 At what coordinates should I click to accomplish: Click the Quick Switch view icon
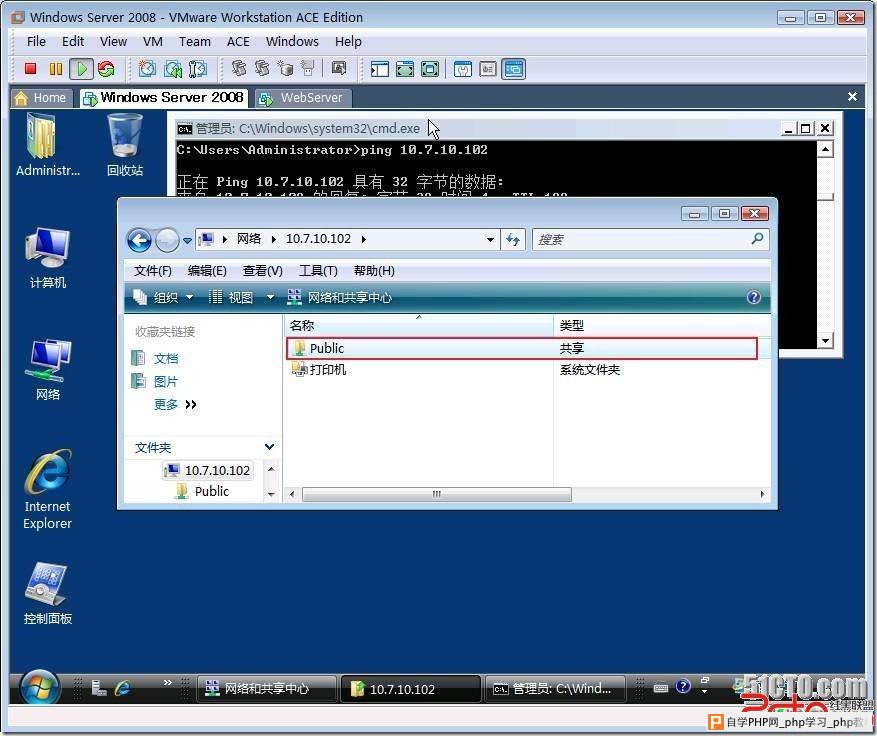coord(404,69)
